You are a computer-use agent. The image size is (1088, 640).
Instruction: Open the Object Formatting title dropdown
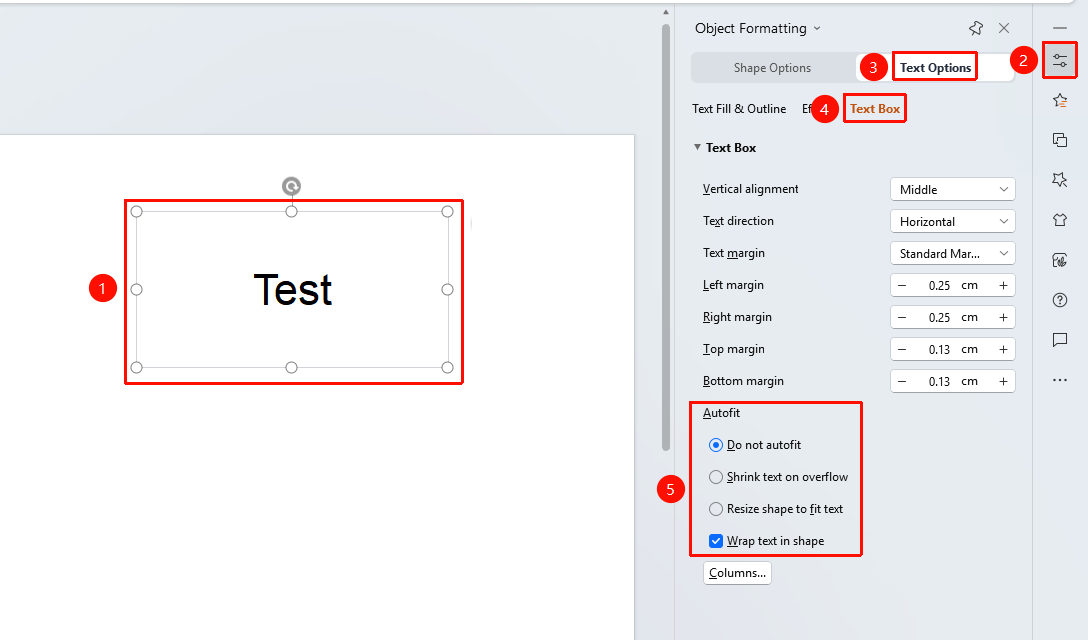pos(817,28)
